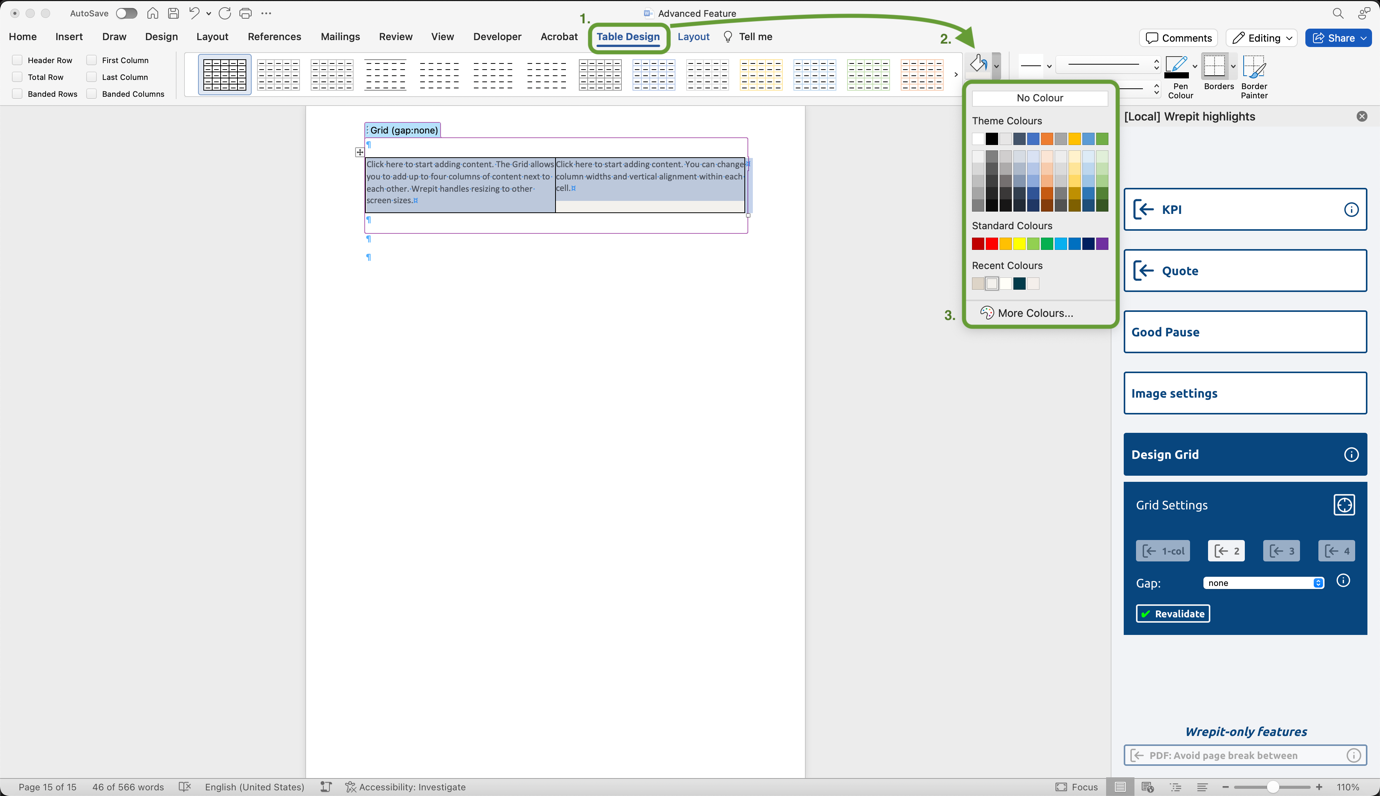This screenshot has width=1380, height=796.
Task: Toggle the AutoSave switch
Action: 126,14
